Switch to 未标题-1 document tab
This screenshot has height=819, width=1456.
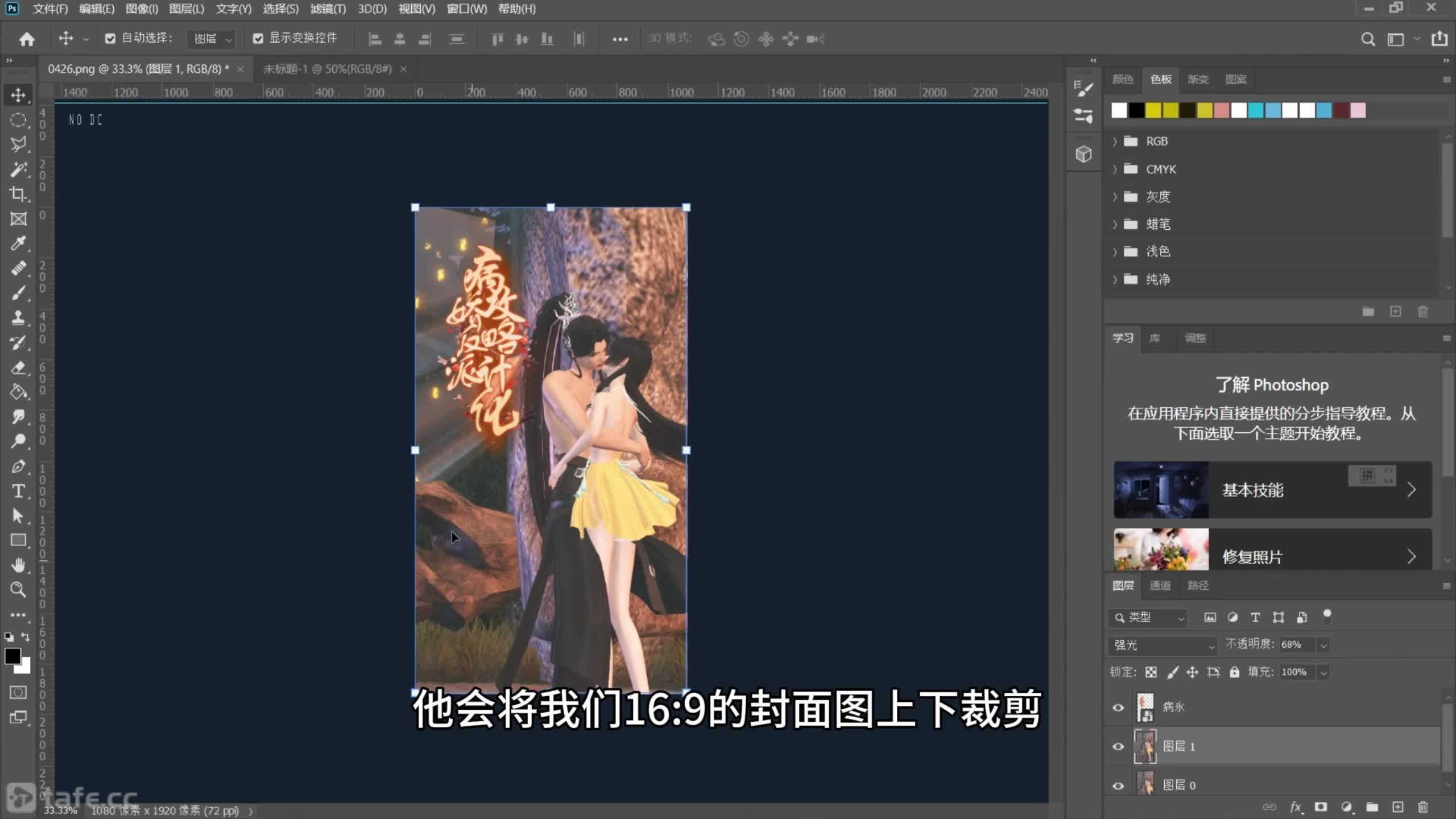328,69
